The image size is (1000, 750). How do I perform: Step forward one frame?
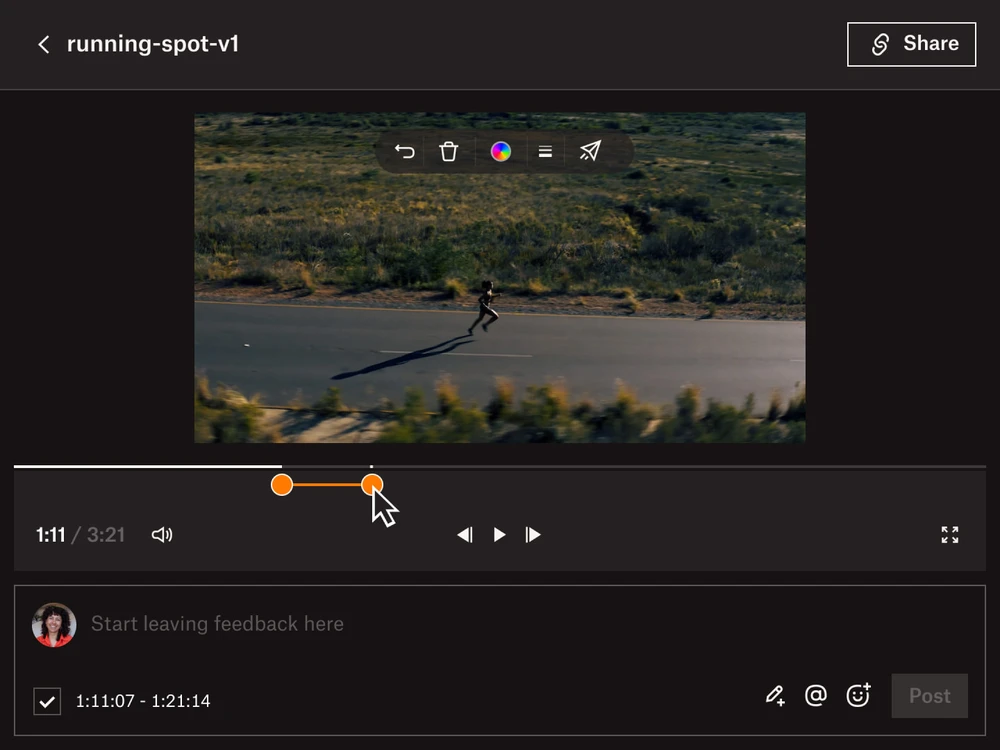coord(533,535)
